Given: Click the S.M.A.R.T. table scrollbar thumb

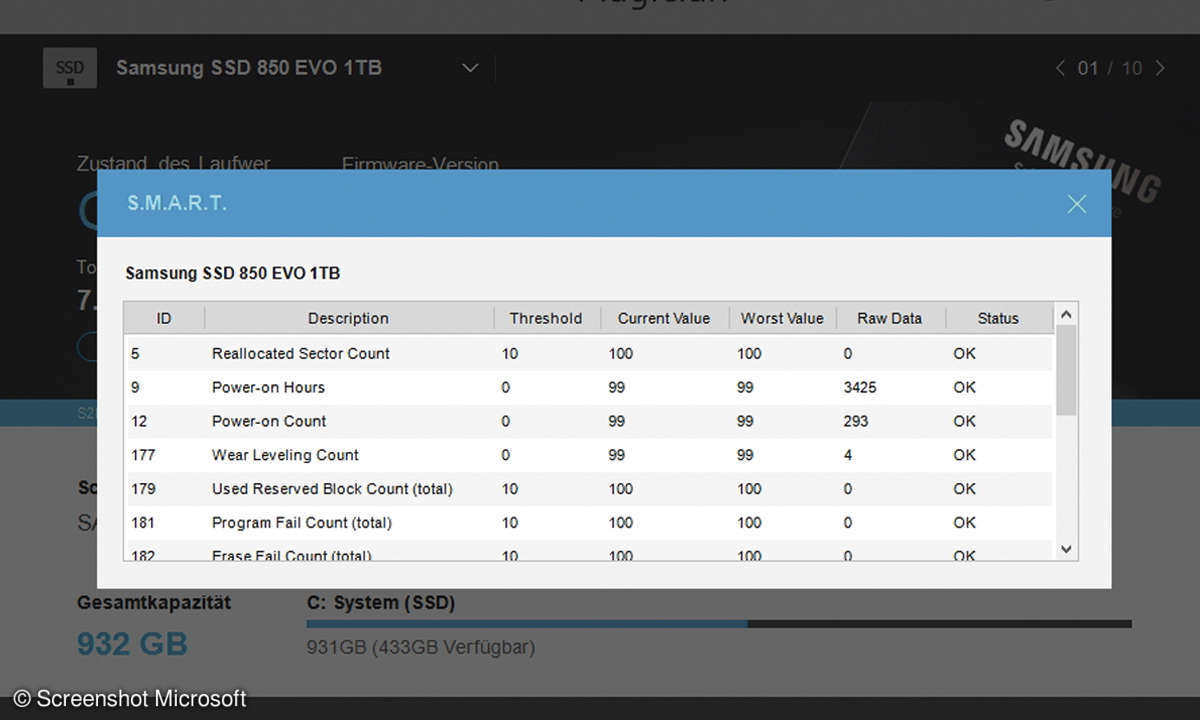Looking at the screenshot, I should [x=1066, y=370].
